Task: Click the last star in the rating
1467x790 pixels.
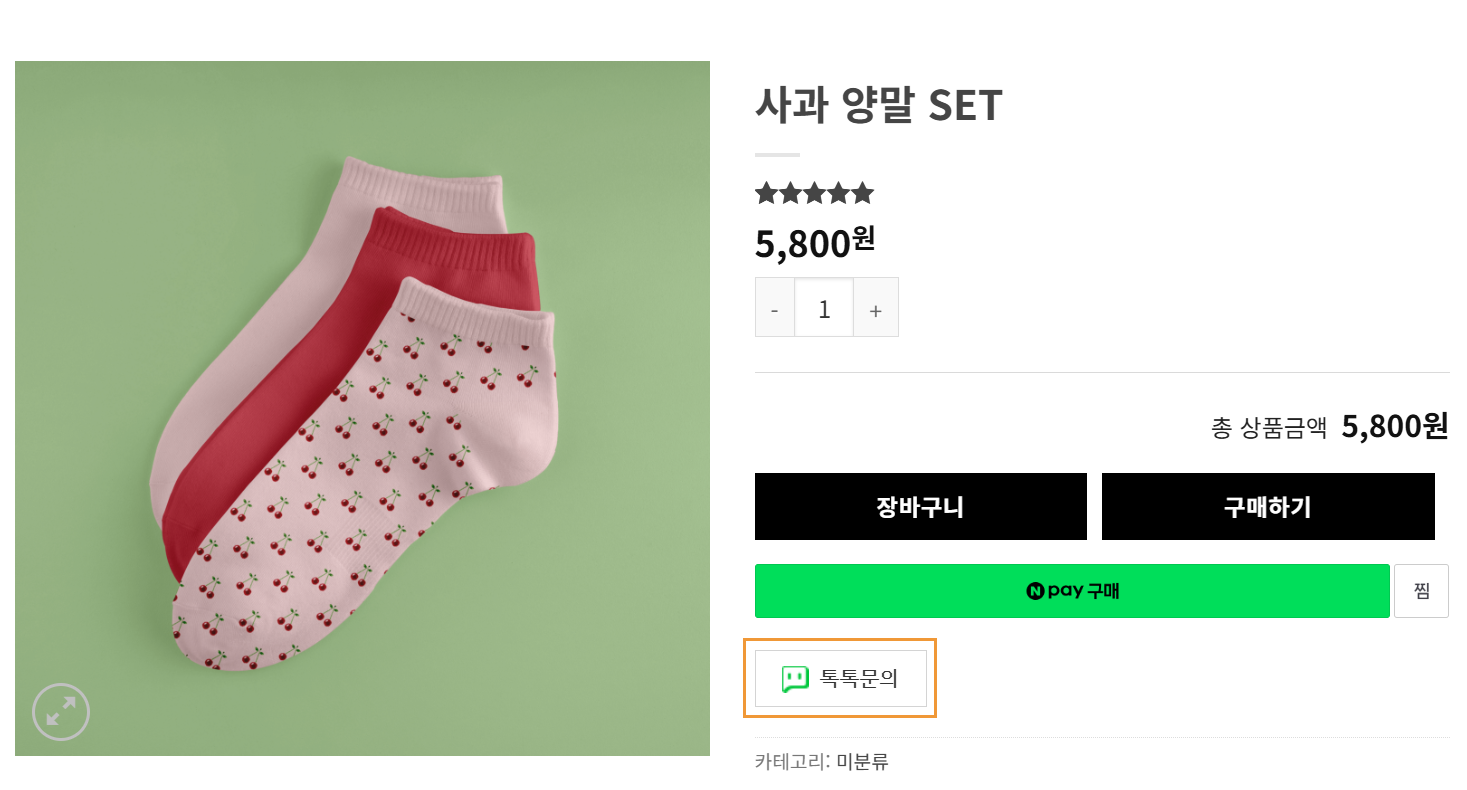Action: click(862, 193)
